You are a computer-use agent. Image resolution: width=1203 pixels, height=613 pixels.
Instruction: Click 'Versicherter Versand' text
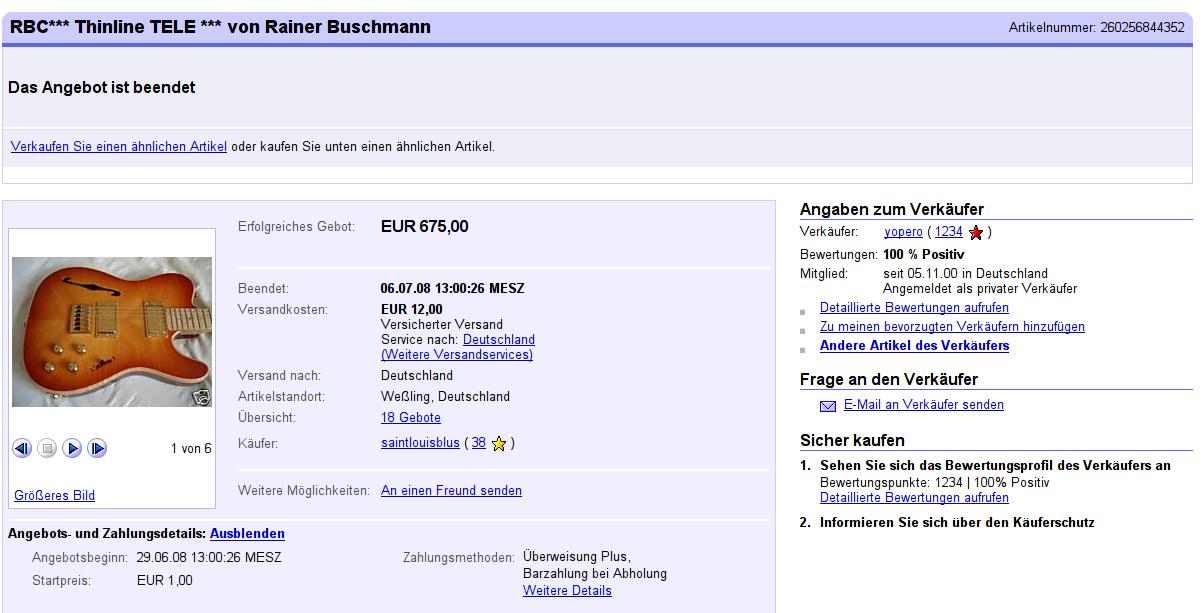pos(442,325)
